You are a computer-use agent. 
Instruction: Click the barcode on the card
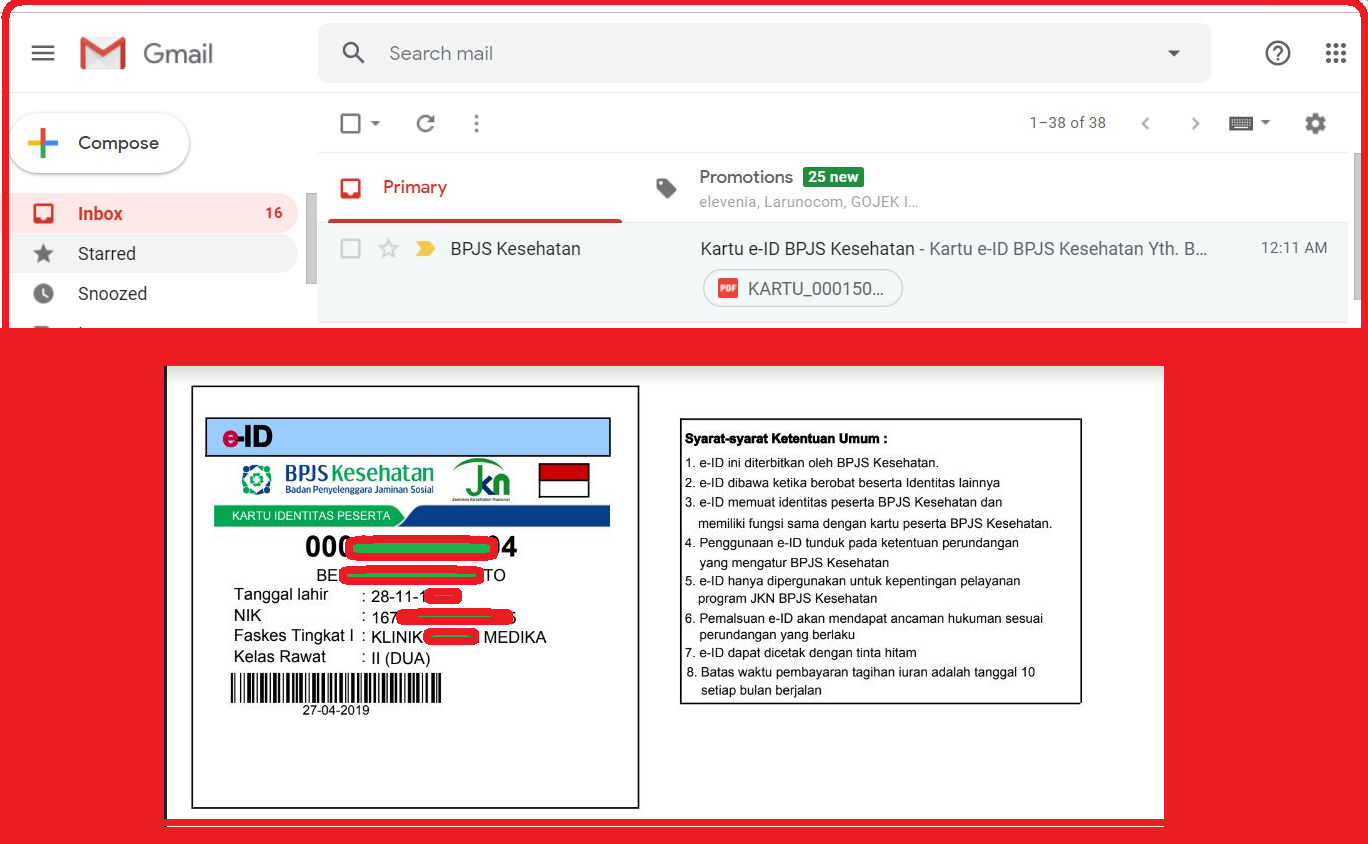(336, 688)
